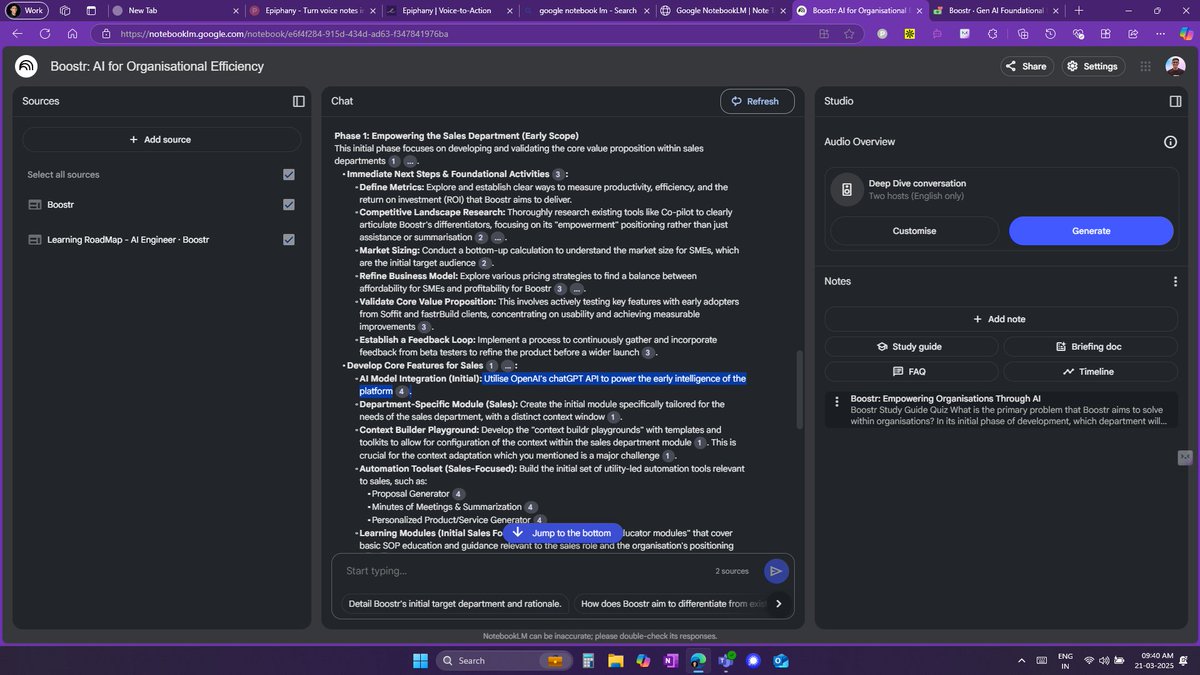1200x675 pixels.
Task: Select the Learning RoadMap source row
Action: tap(160, 240)
